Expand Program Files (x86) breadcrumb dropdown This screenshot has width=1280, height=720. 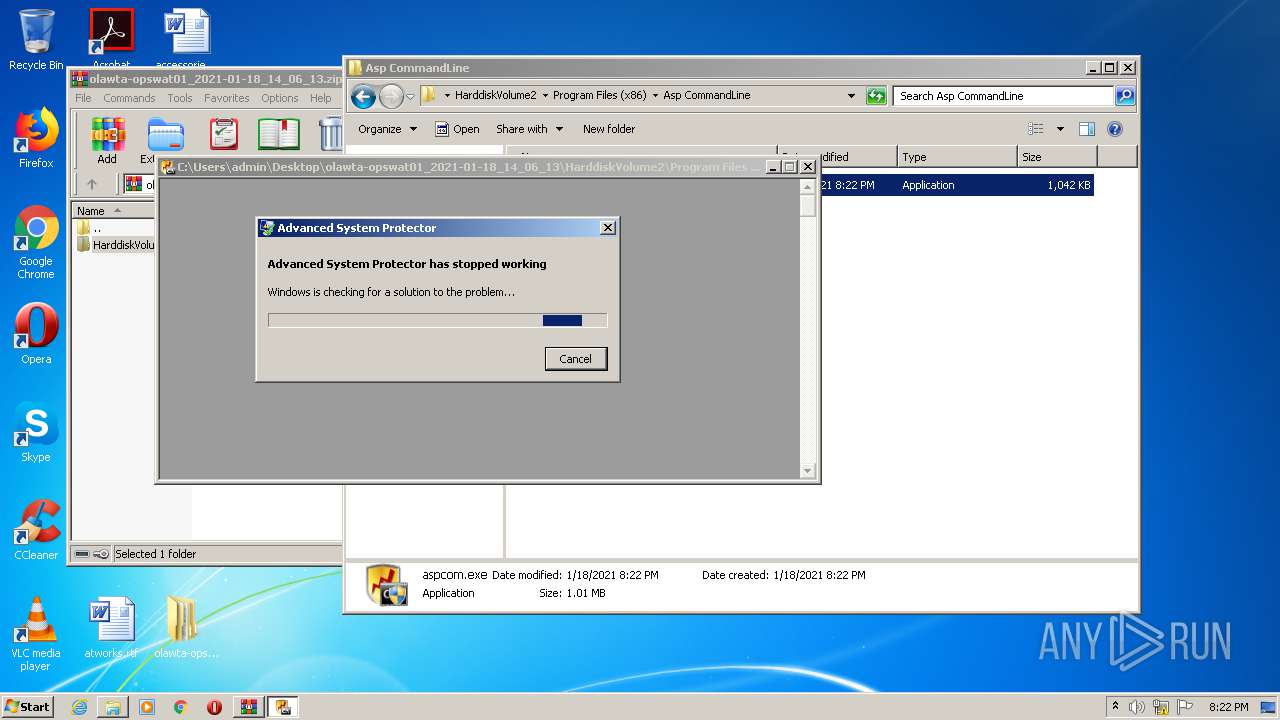tap(654, 96)
